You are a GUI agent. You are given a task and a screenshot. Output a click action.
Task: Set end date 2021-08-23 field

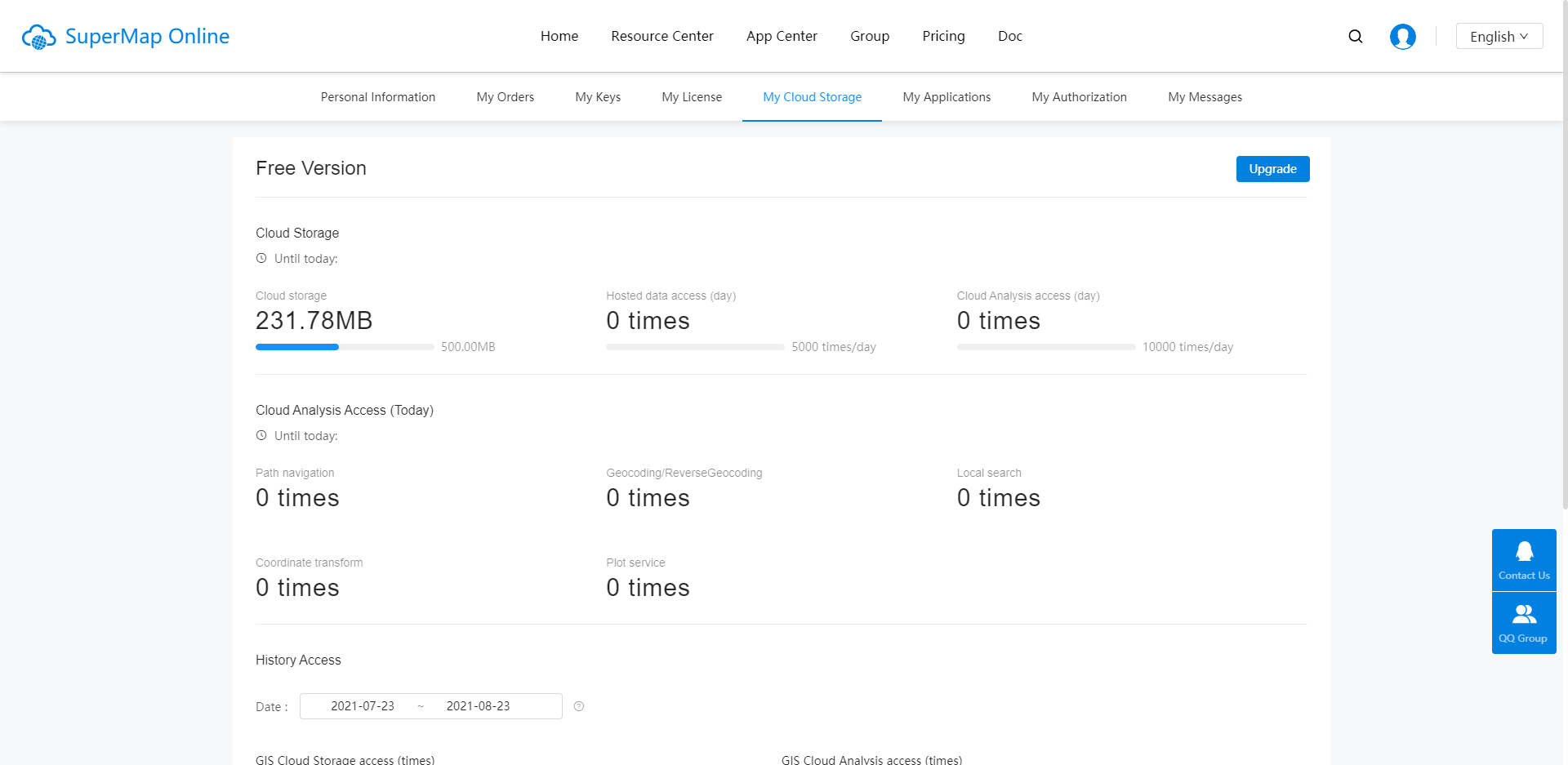(478, 706)
